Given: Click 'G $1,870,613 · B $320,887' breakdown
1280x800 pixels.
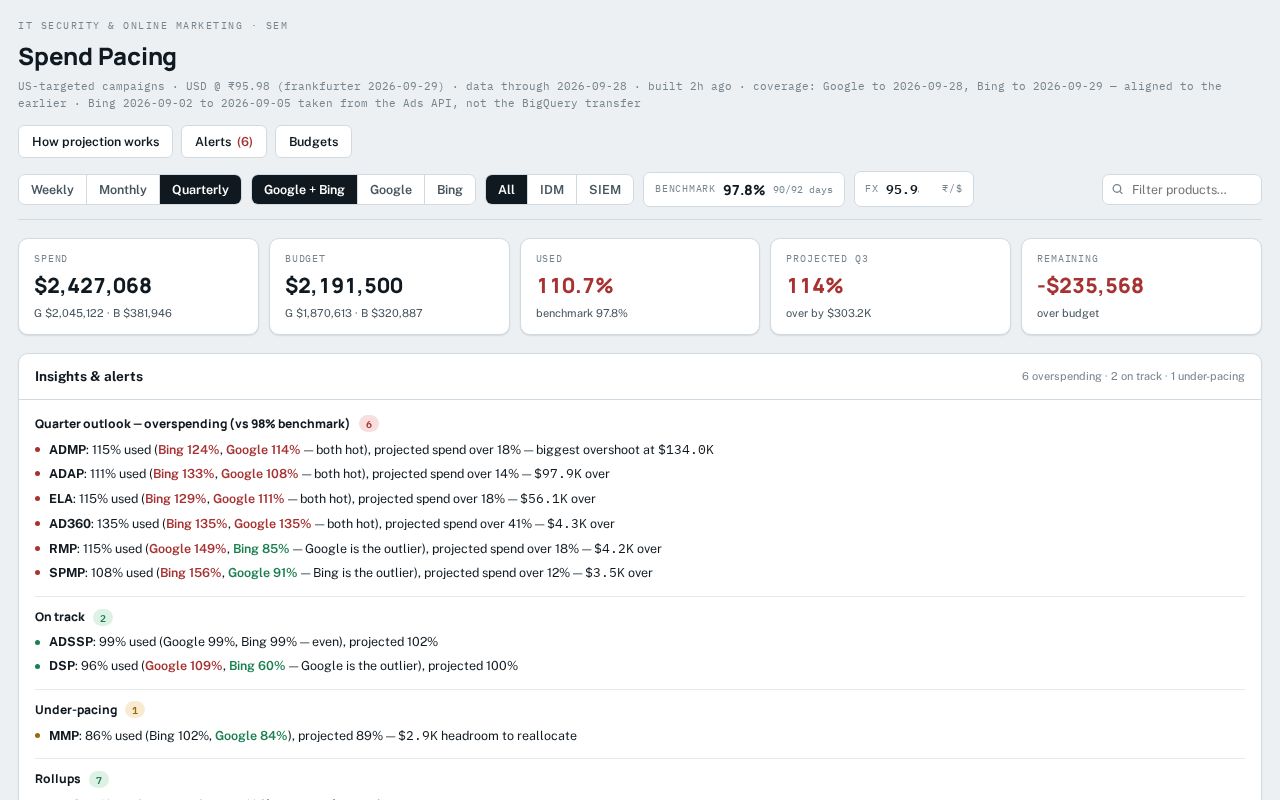Looking at the screenshot, I should click(354, 313).
